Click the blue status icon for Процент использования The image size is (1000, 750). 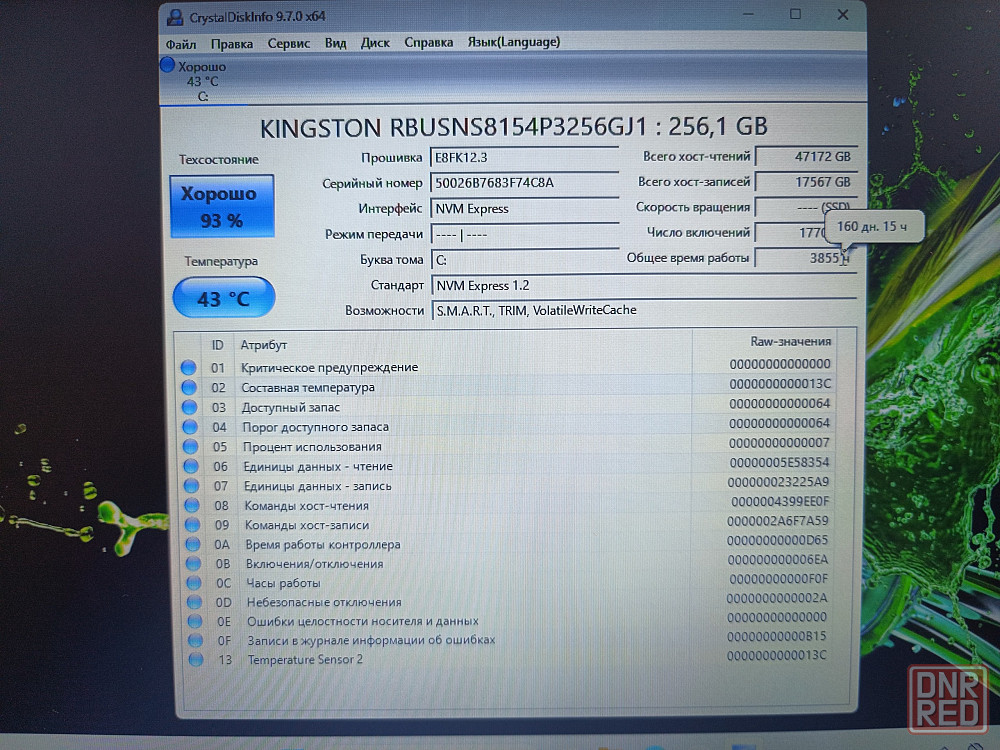(189, 447)
